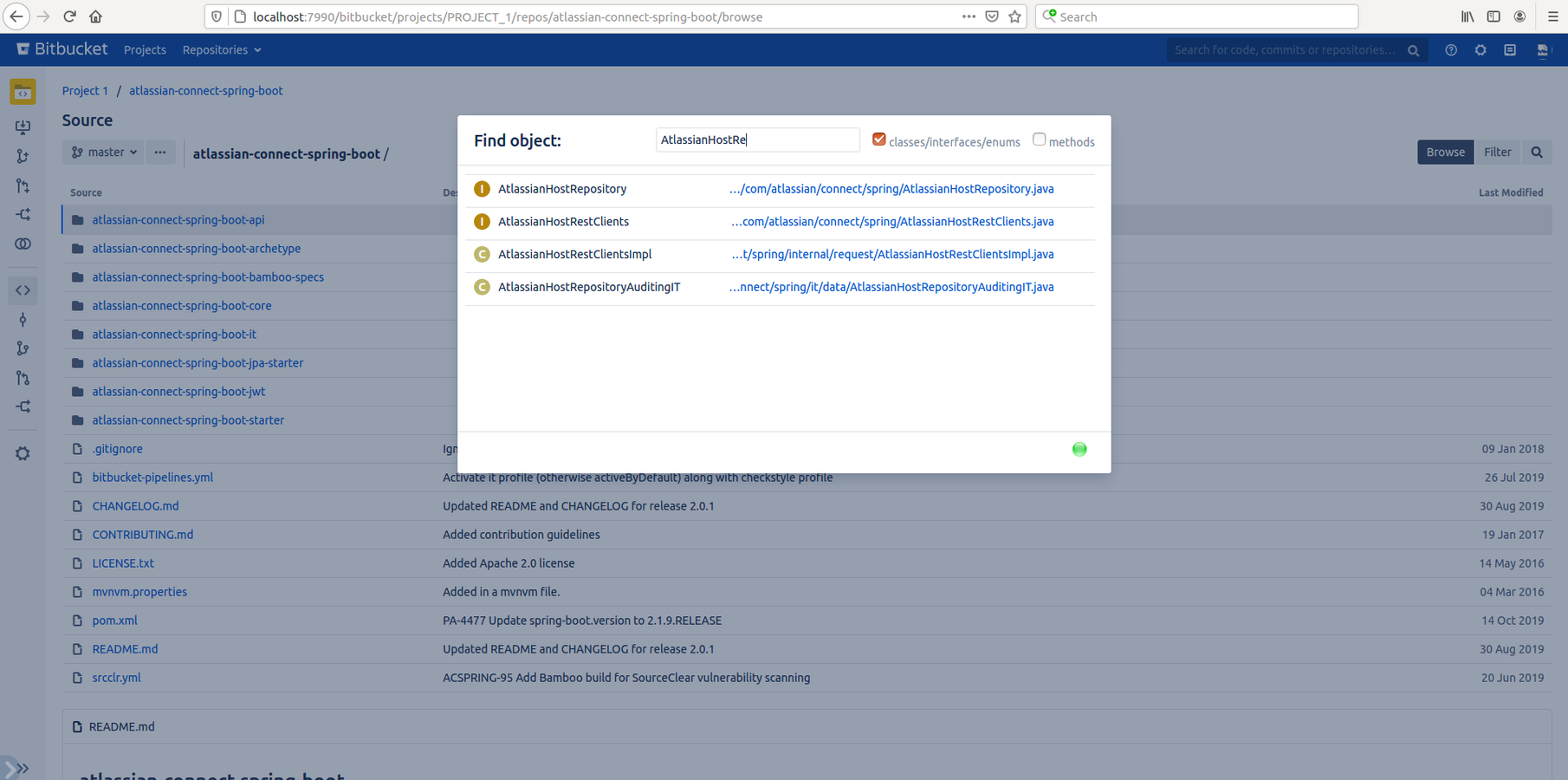
Task: Open the Project 1 breadcrumb link
Action: (85, 91)
